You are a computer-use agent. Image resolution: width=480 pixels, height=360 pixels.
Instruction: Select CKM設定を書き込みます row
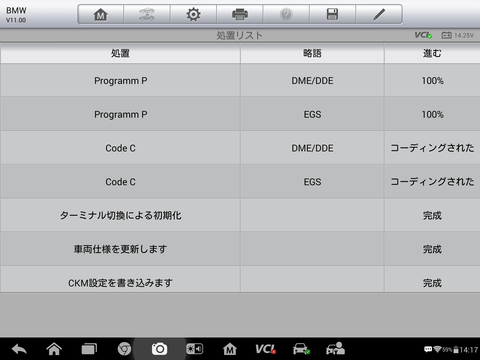pos(240,279)
